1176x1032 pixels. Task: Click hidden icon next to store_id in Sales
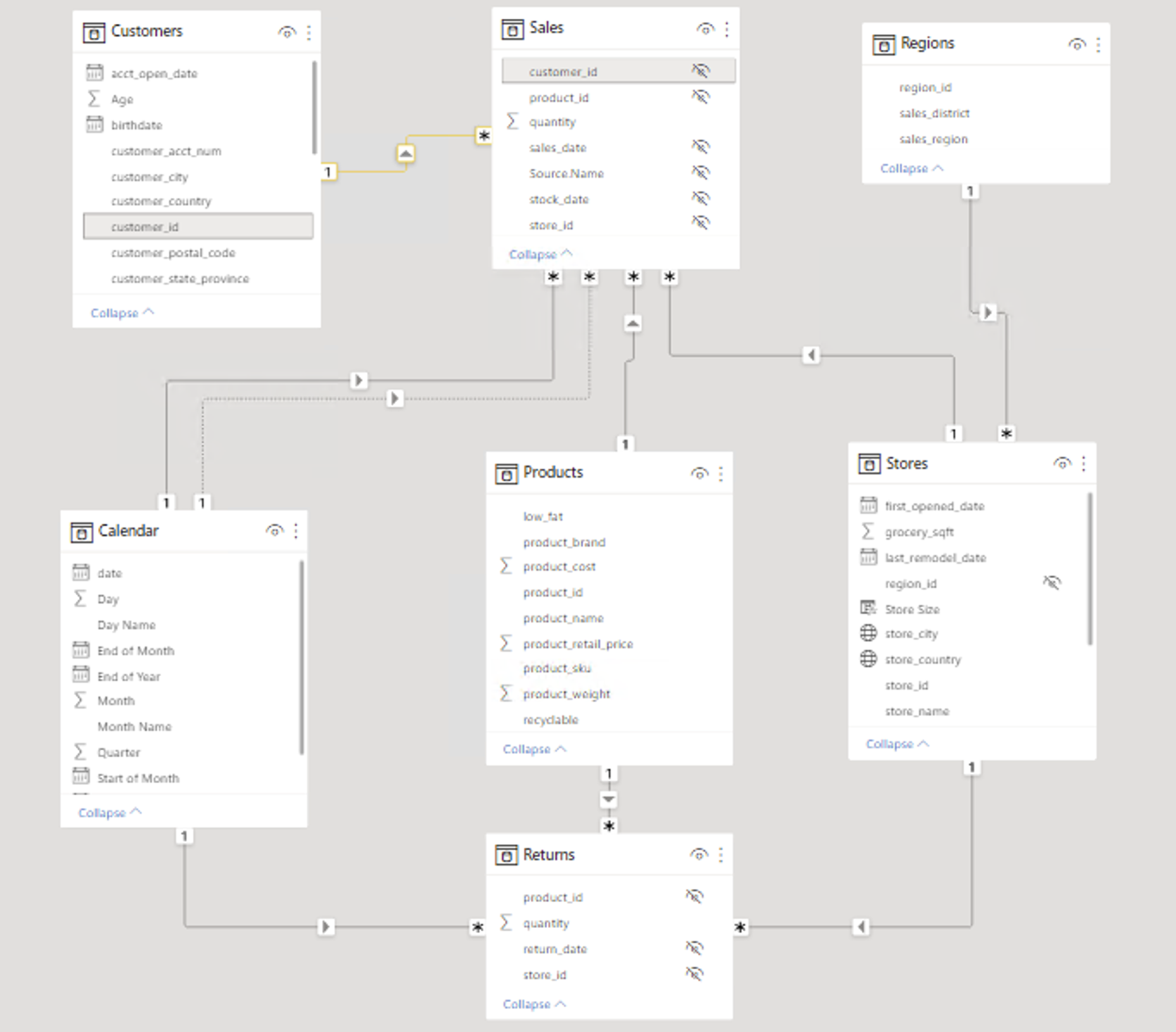click(701, 223)
